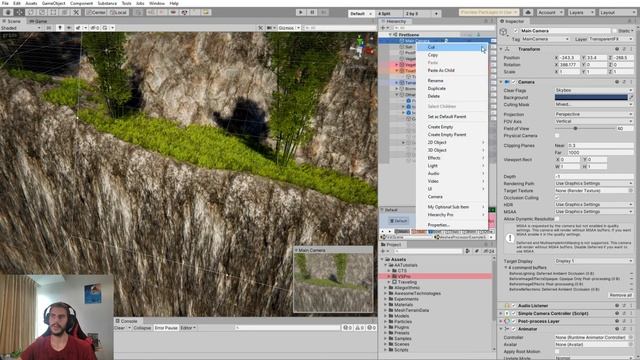Open Gizmos dropdown in scene view

point(289,28)
